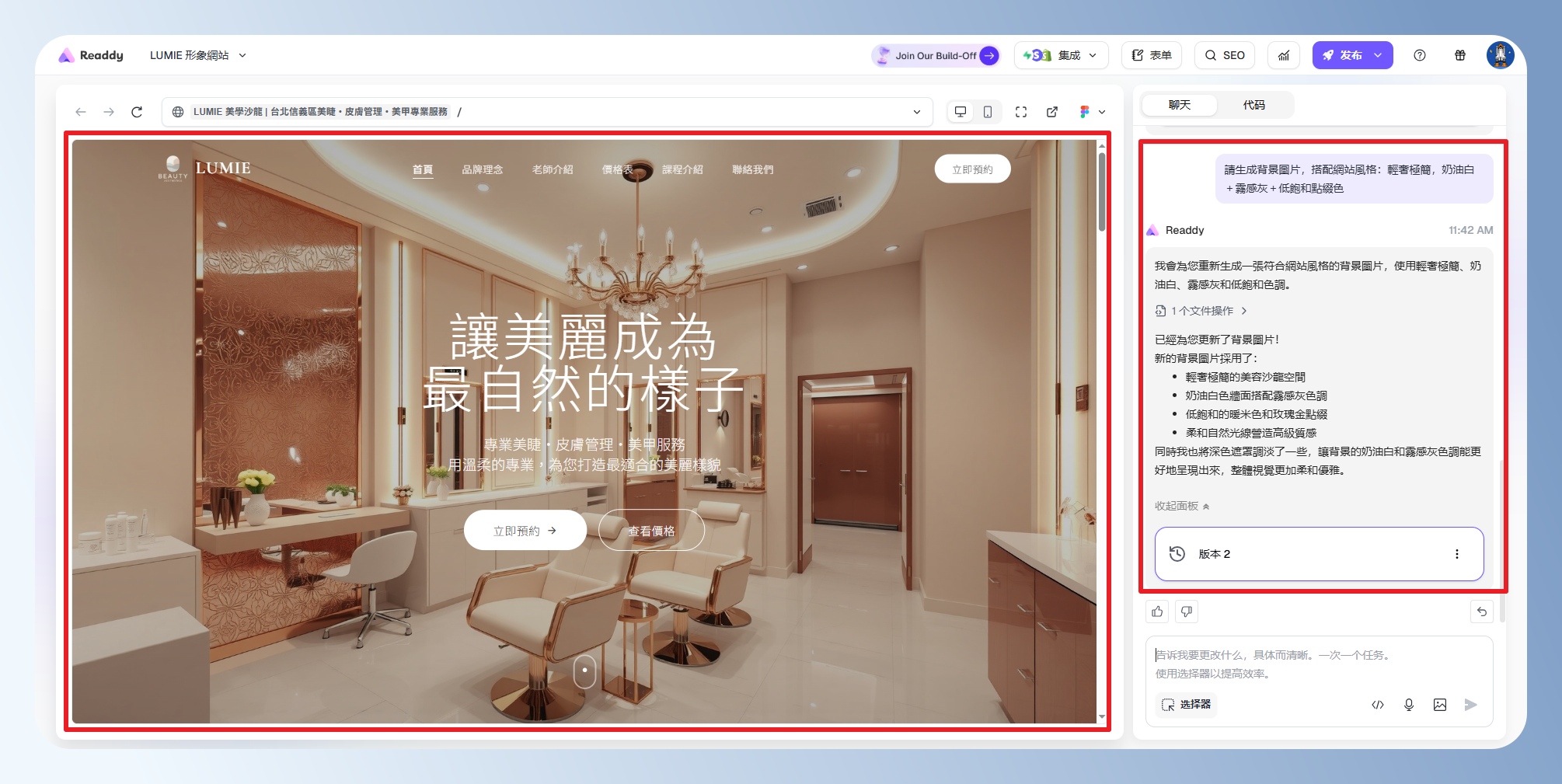The image size is (1562, 784).
Task: Click the help question mark icon
Action: coord(1420,55)
